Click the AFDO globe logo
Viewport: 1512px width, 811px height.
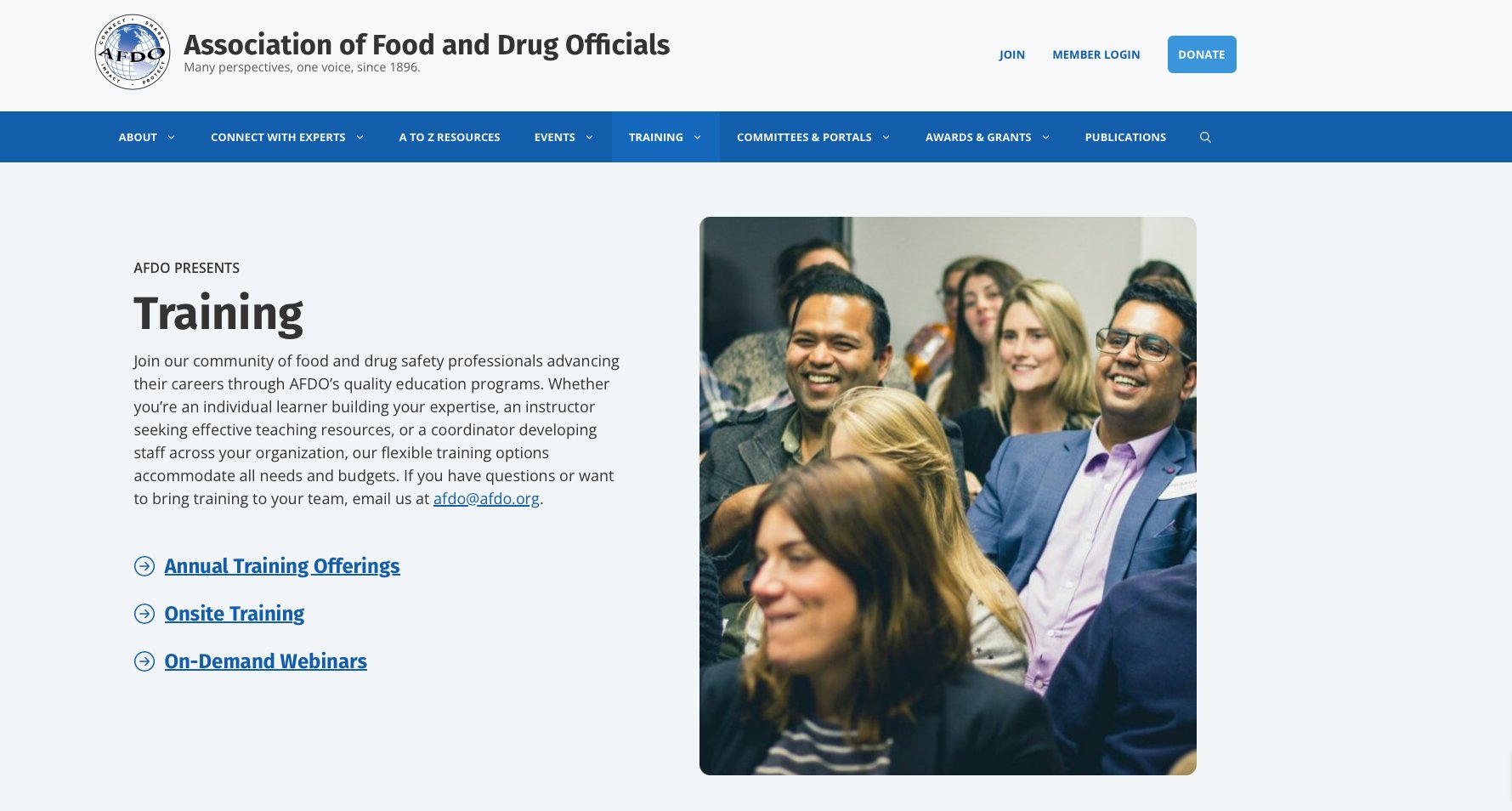click(133, 53)
